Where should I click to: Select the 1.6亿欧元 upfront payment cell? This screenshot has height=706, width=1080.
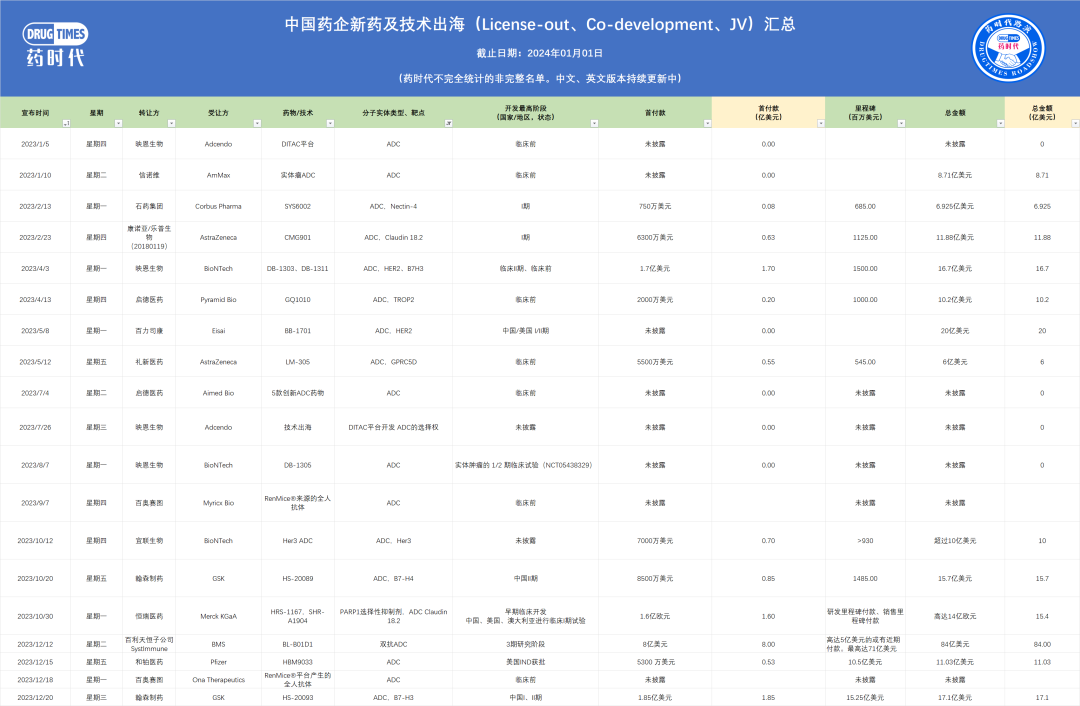(x=655, y=616)
